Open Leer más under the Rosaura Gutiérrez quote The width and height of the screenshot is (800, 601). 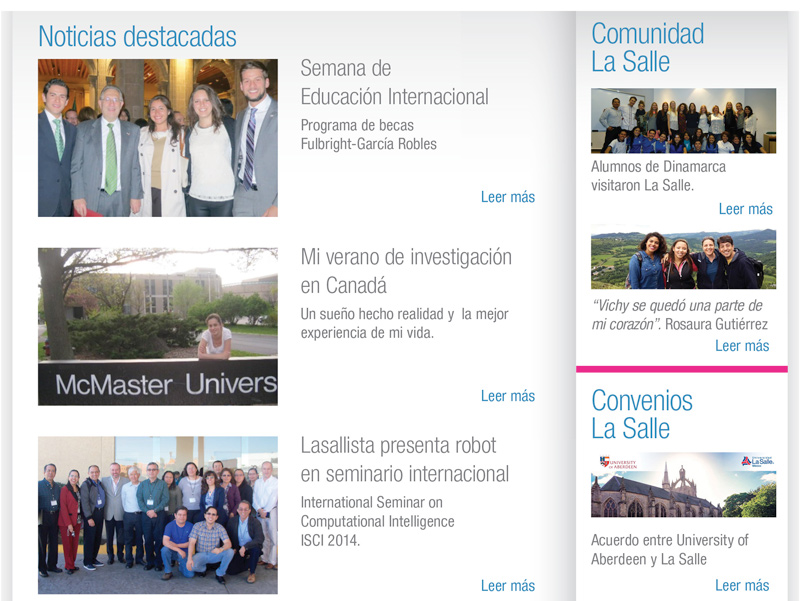coord(742,346)
